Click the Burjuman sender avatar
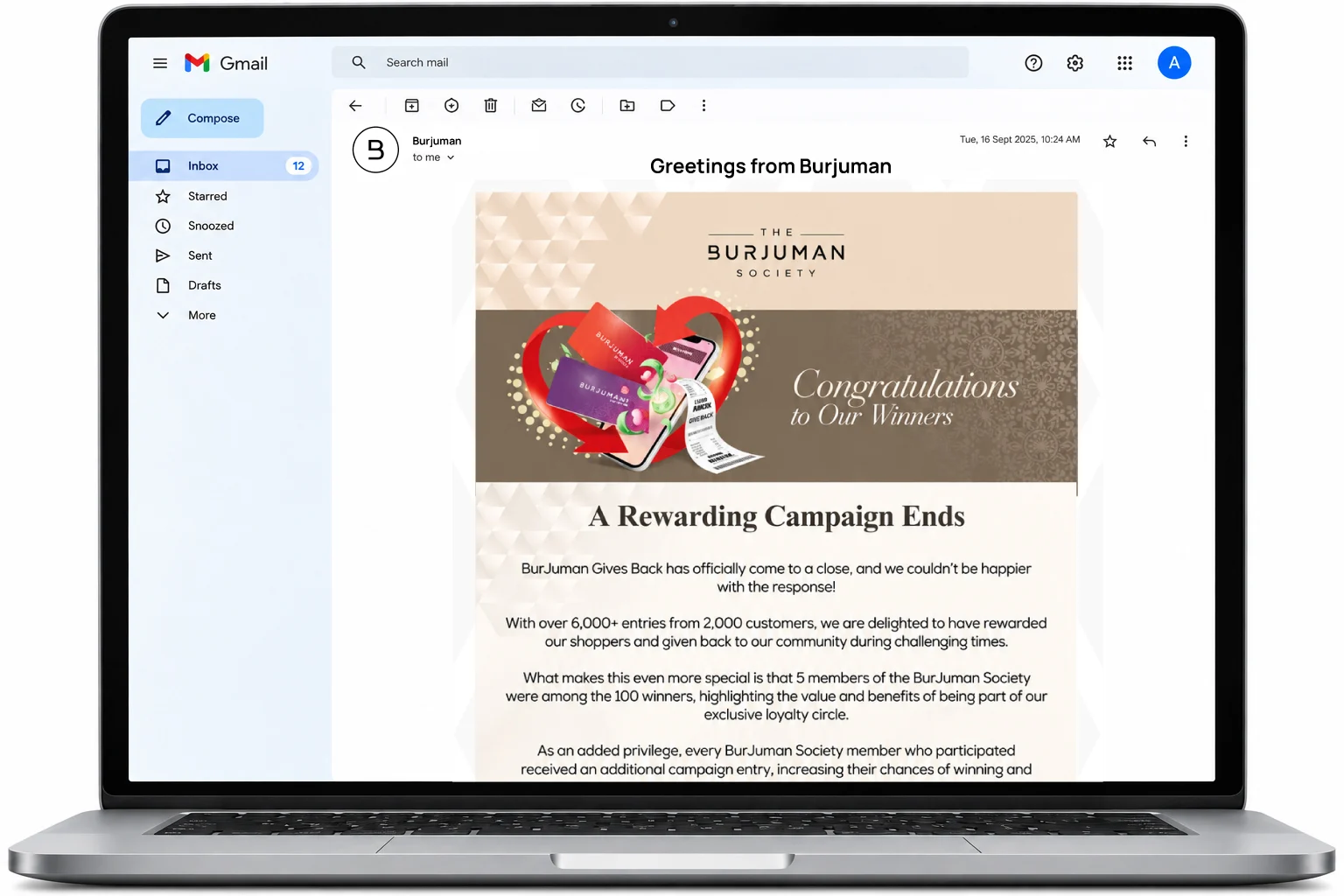1344x896 pixels. pos(375,150)
